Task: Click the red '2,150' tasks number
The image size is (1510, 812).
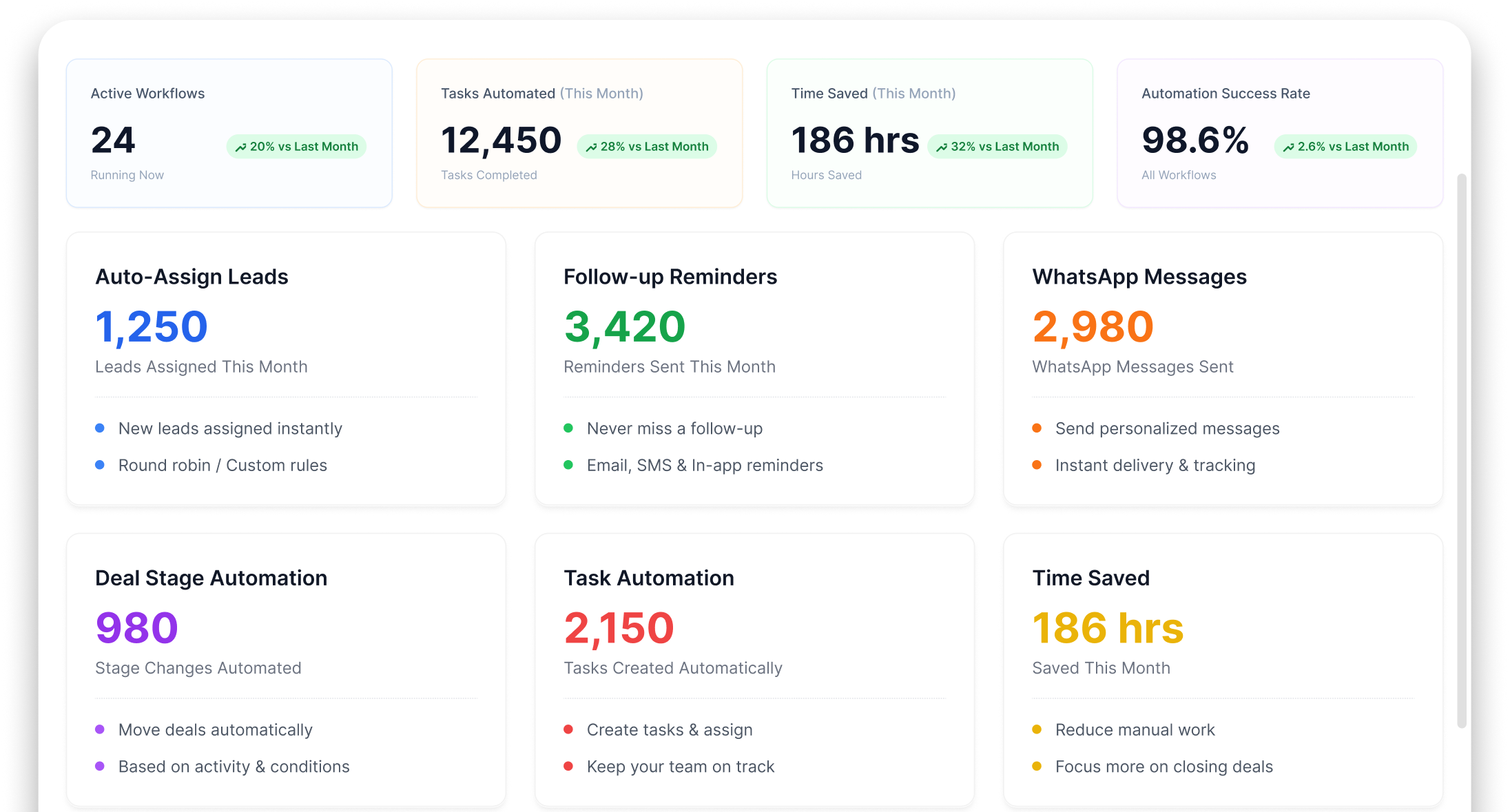Action: tap(619, 628)
